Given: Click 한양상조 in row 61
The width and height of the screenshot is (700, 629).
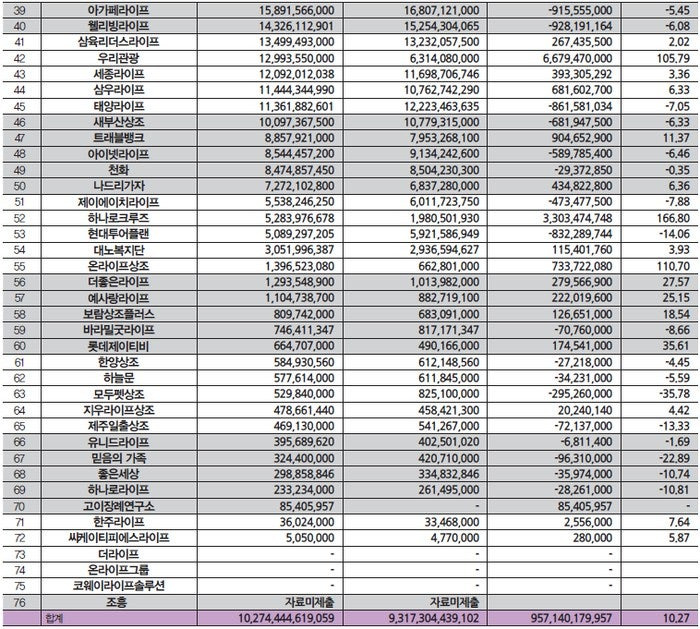Looking at the screenshot, I should pos(118,362).
